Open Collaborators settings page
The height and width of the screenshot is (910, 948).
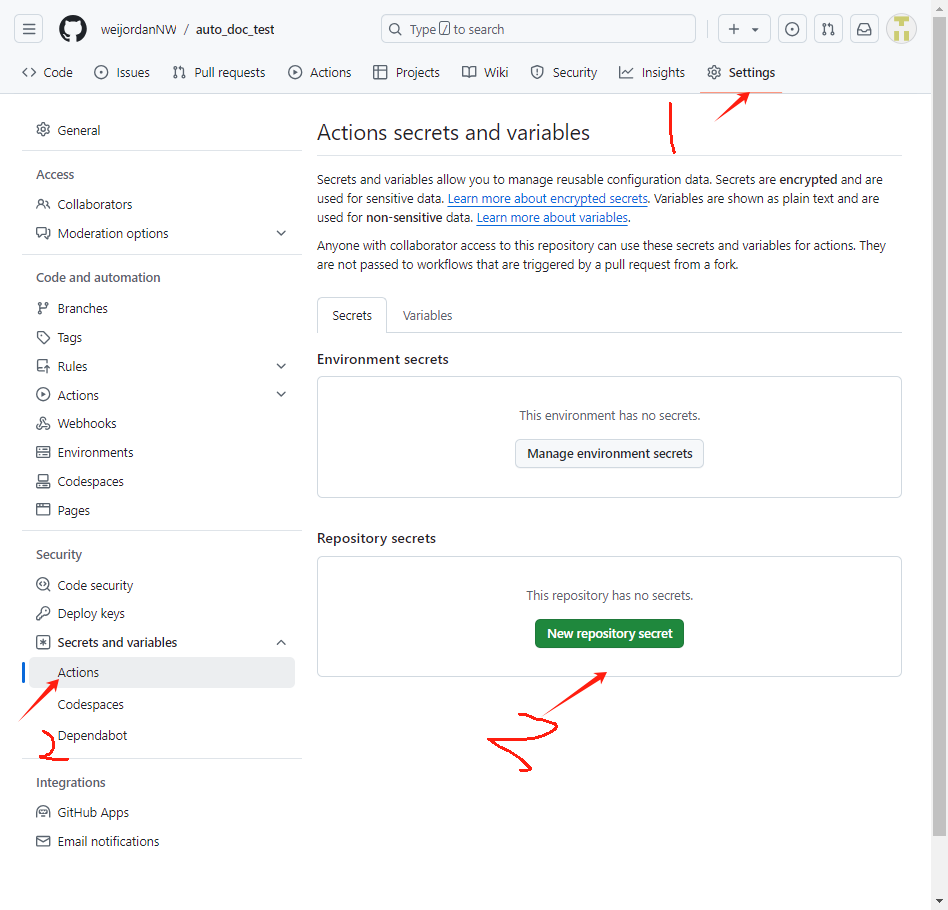point(161,204)
